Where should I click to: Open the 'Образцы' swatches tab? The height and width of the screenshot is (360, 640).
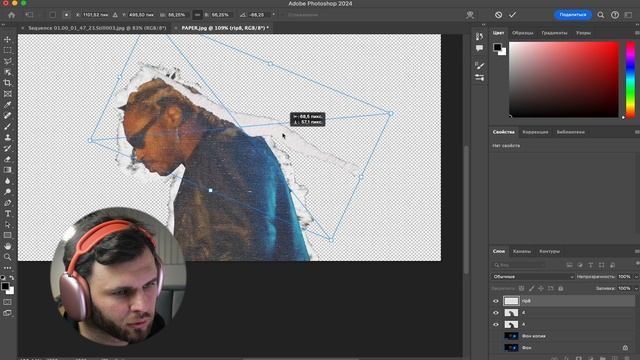pyautogui.click(x=523, y=33)
